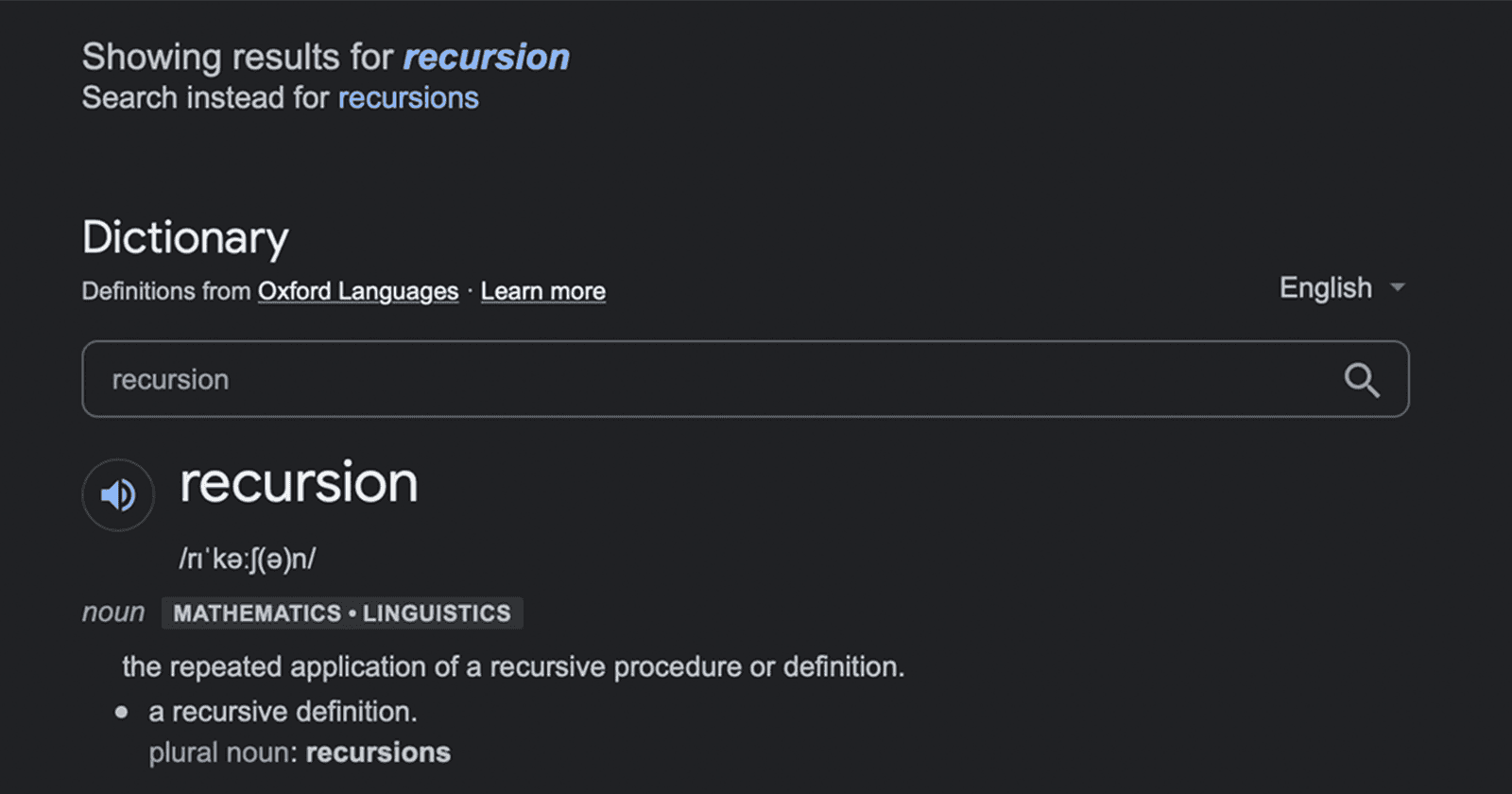This screenshot has width=1512, height=794.
Task: Click the phonetic transcription /rɪˈkəːʃ(ə)n/
Action: click(248, 559)
